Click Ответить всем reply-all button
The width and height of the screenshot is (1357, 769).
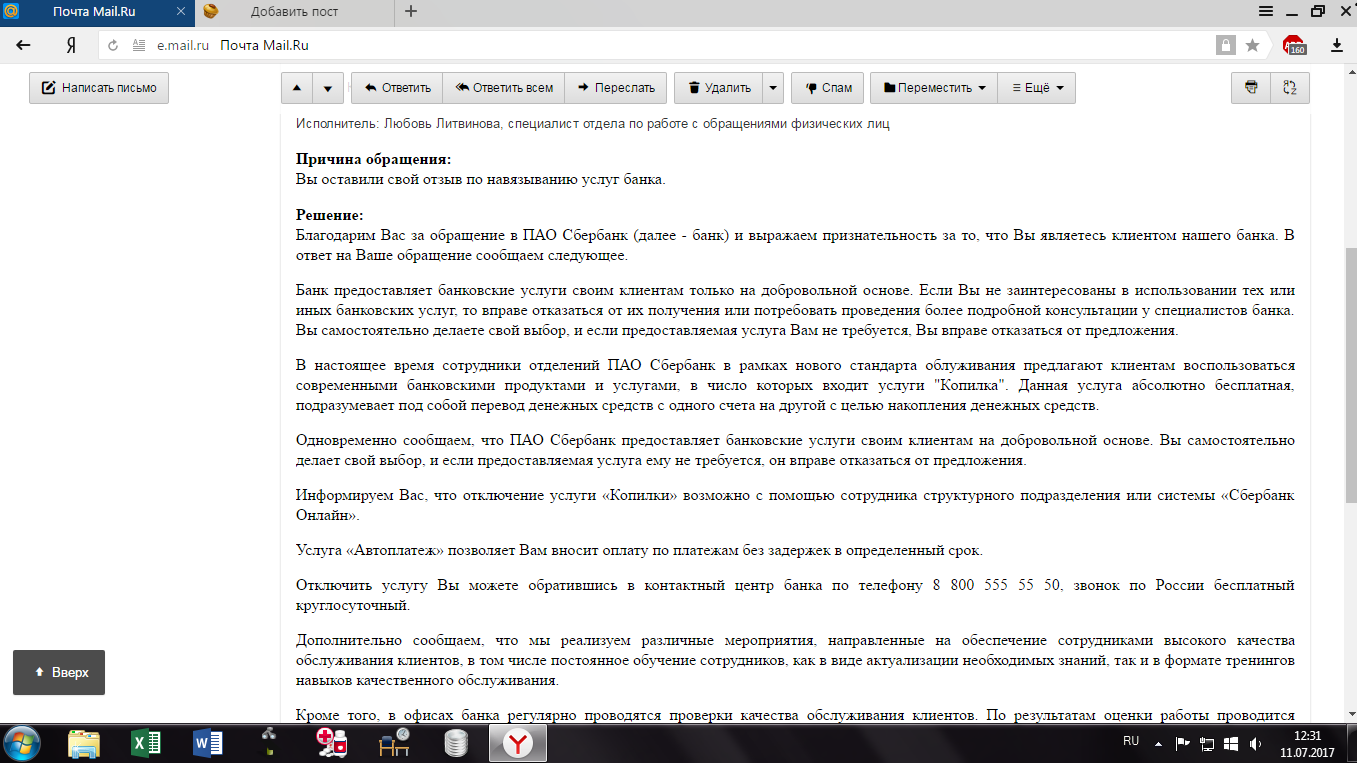[504, 88]
